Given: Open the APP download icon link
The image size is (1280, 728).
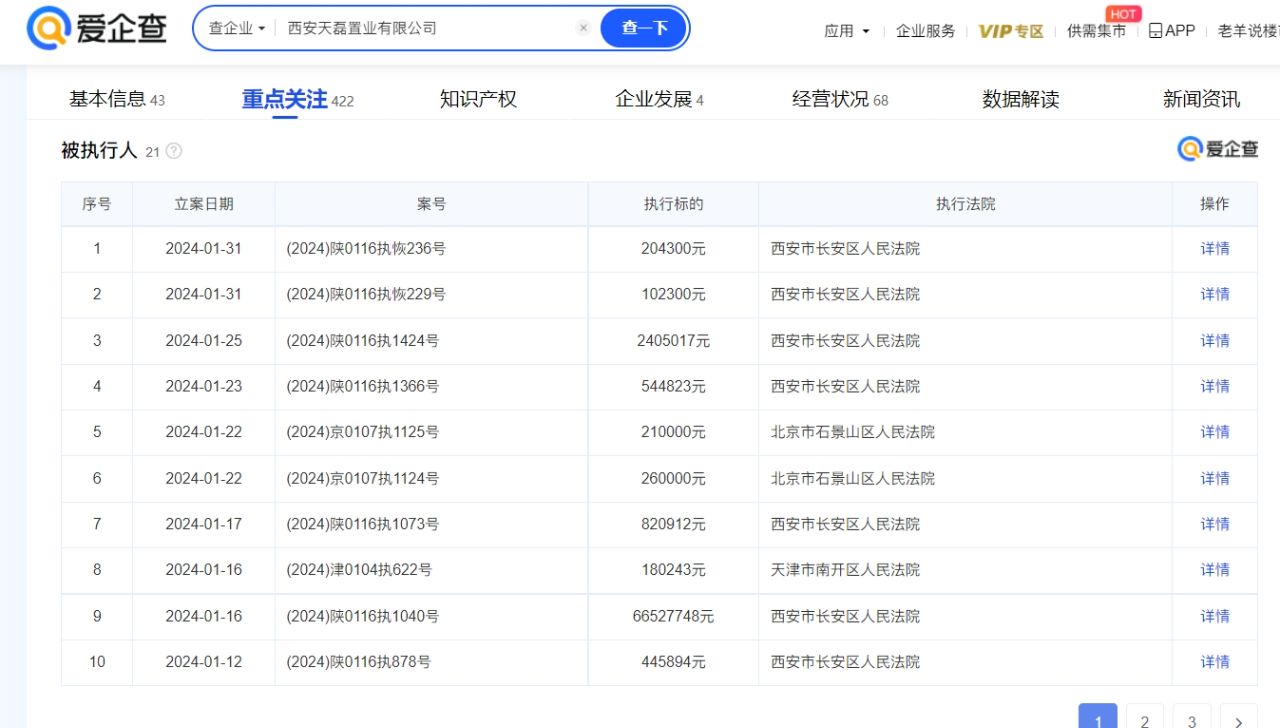Looking at the screenshot, I should pyautogui.click(x=1171, y=30).
